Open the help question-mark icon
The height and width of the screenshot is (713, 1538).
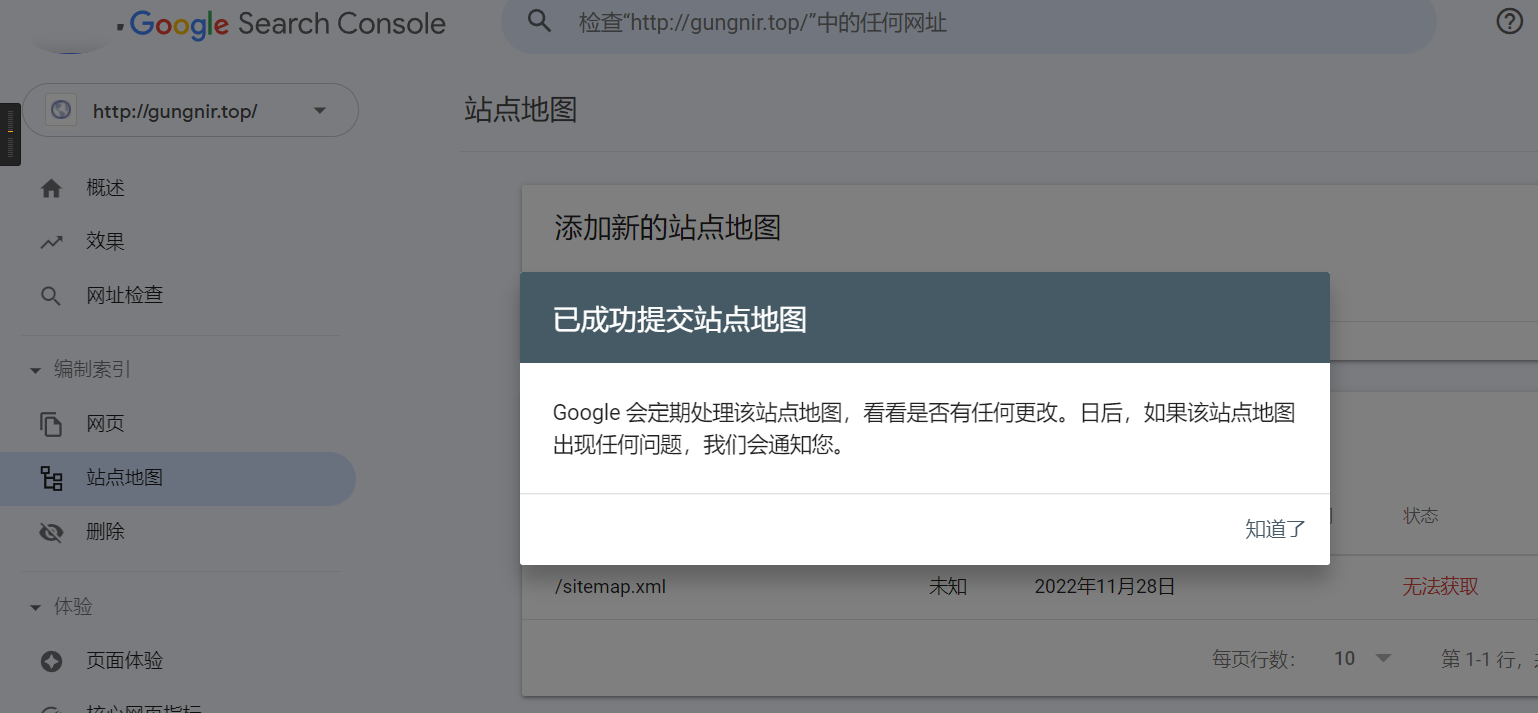coord(1509,22)
